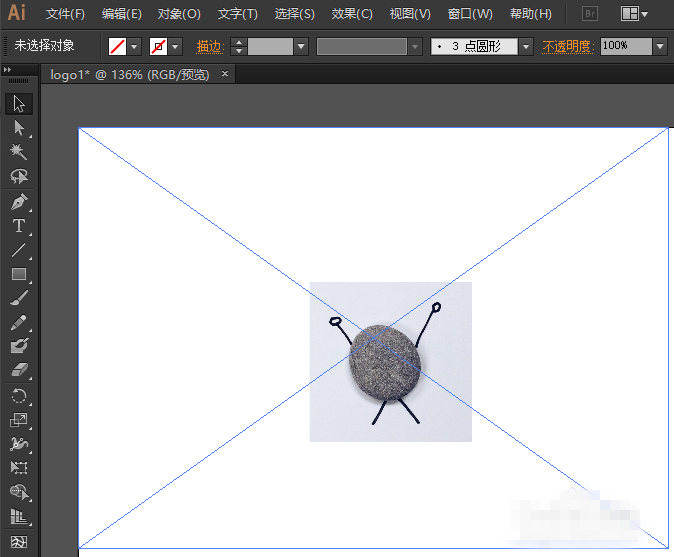Select the Direct Selection tool
The image size is (674, 557).
click(x=19, y=128)
